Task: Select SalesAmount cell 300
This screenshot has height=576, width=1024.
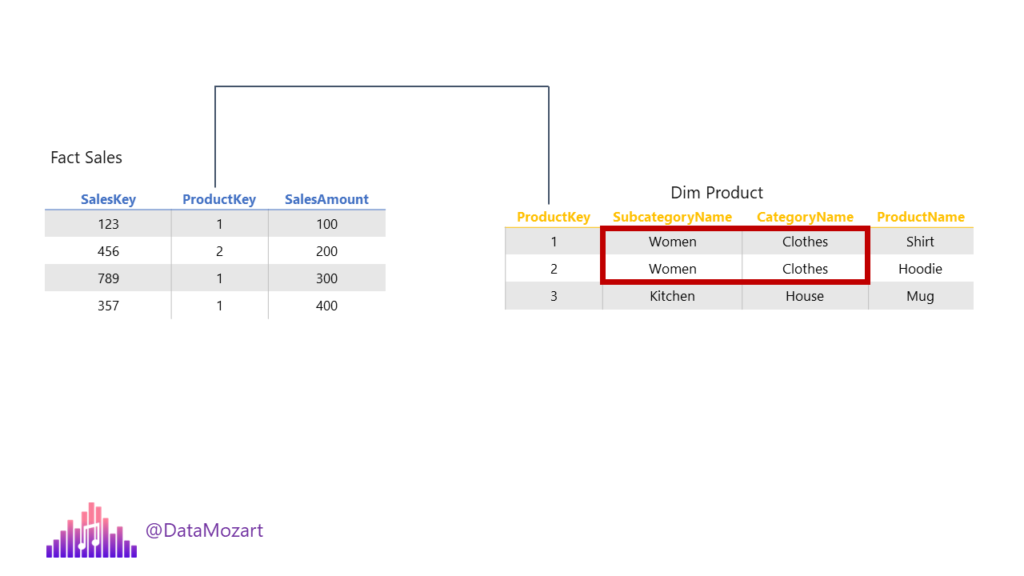Action: tap(327, 279)
